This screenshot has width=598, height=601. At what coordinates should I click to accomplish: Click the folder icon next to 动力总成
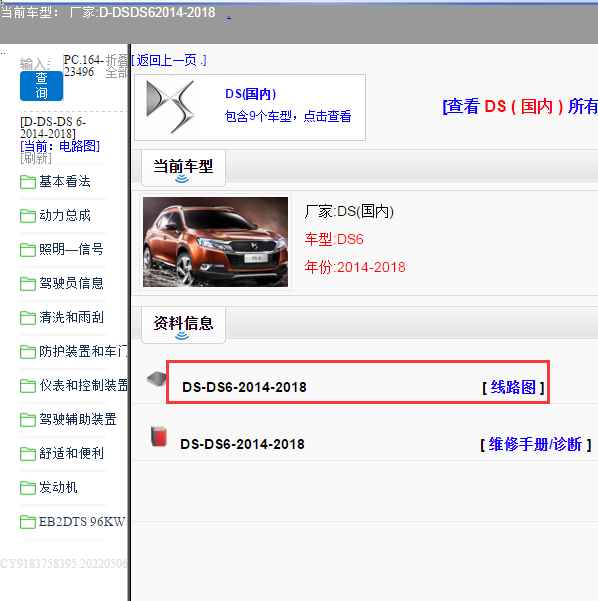[x=28, y=216]
